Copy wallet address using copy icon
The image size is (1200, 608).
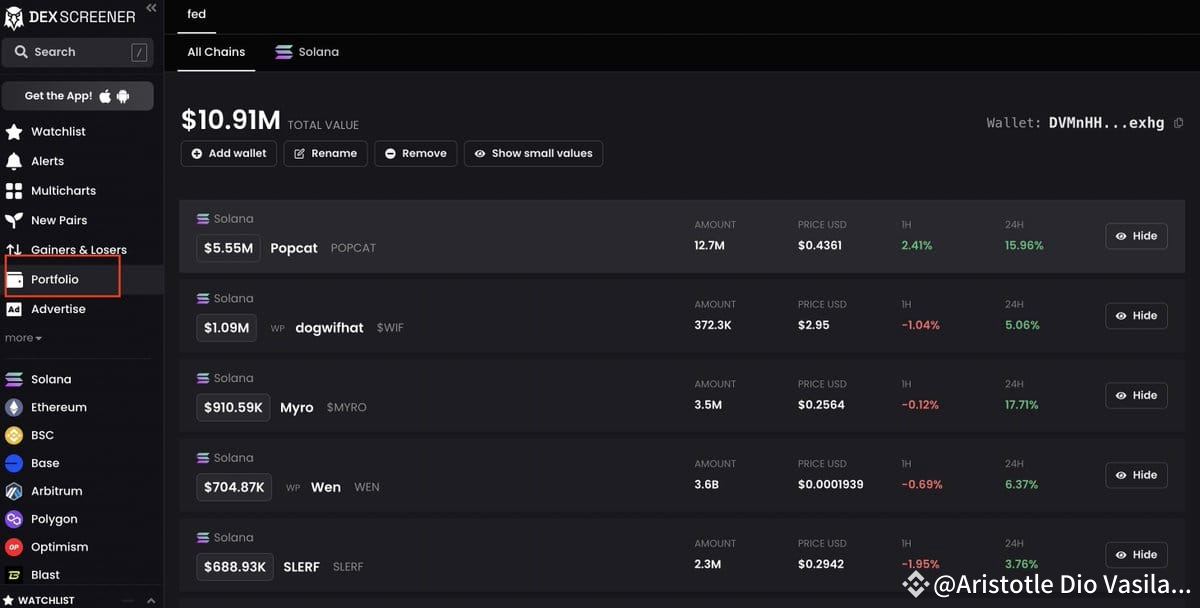[1178, 123]
